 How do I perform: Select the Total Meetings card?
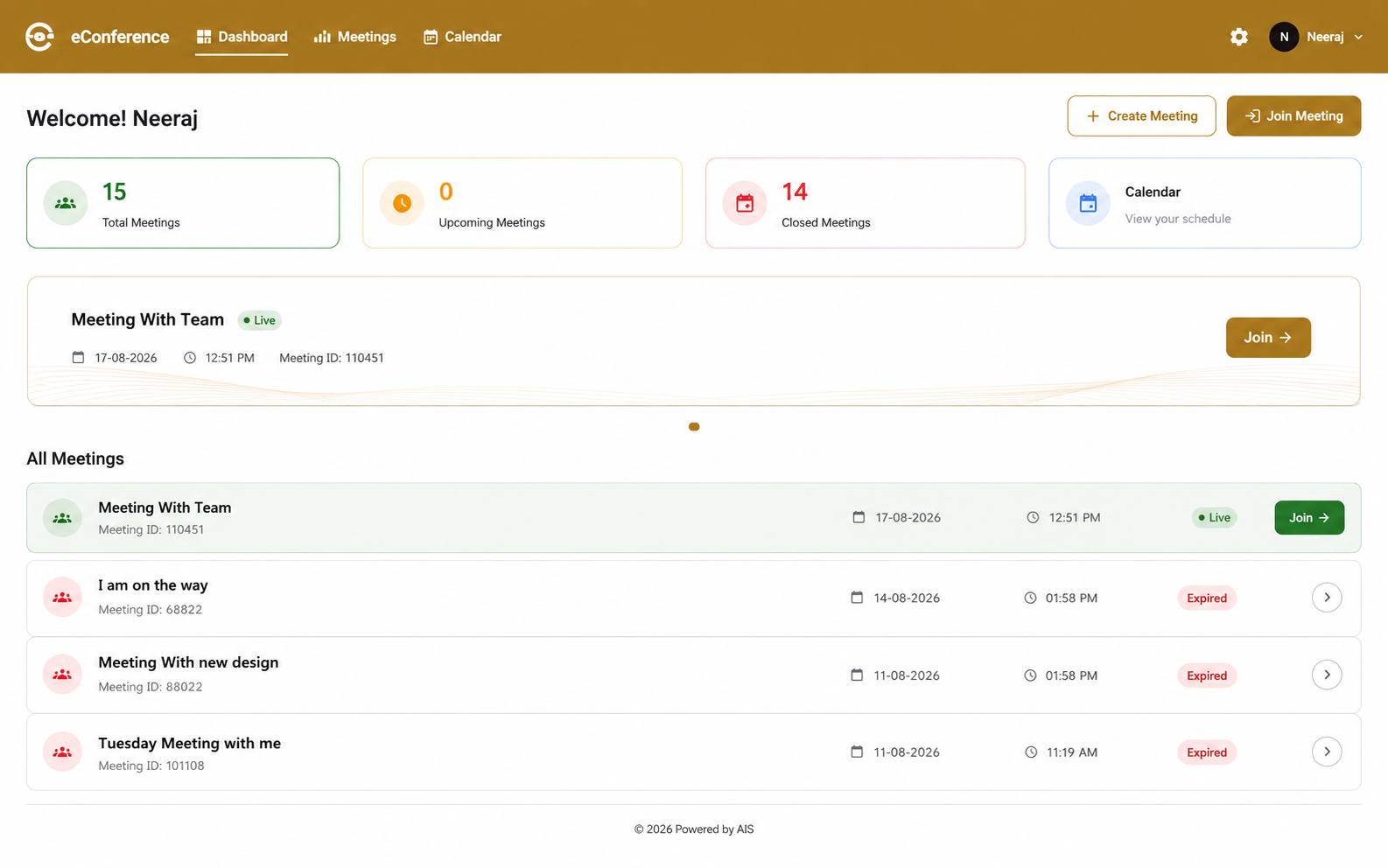click(183, 203)
